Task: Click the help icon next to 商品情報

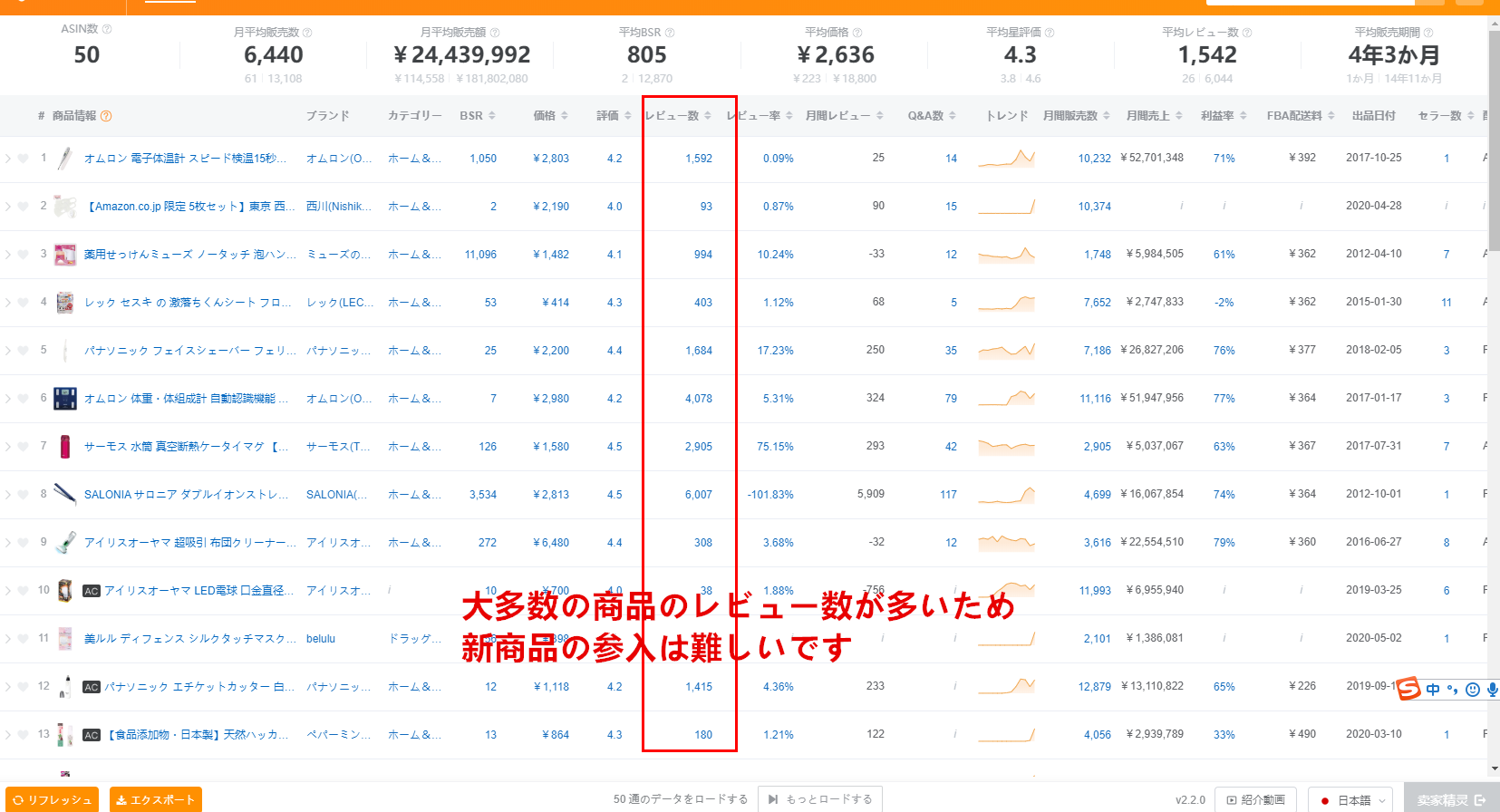Action: coord(106,116)
